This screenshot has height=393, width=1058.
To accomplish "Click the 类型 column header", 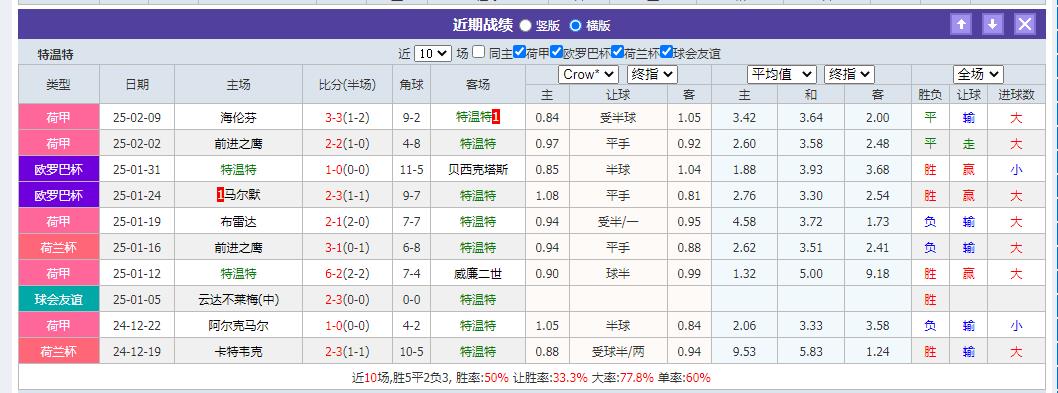I will pyautogui.click(x=59, y=84).
